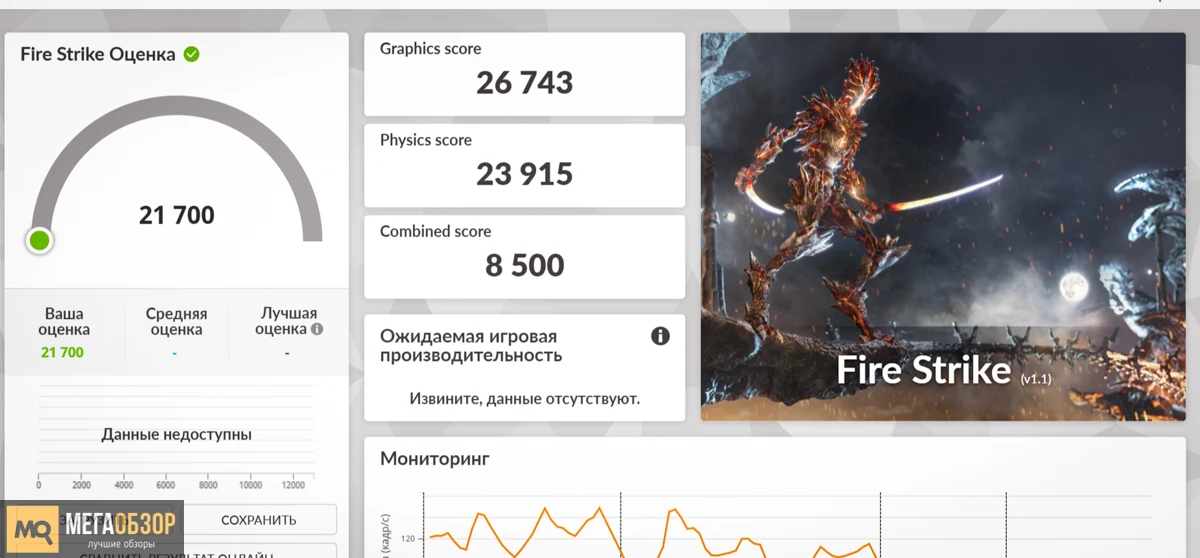1200x558 pixels.
Task: Click the Извините, данные отсутствуют message
Action: pyautogui.click(x=525, y=399)
